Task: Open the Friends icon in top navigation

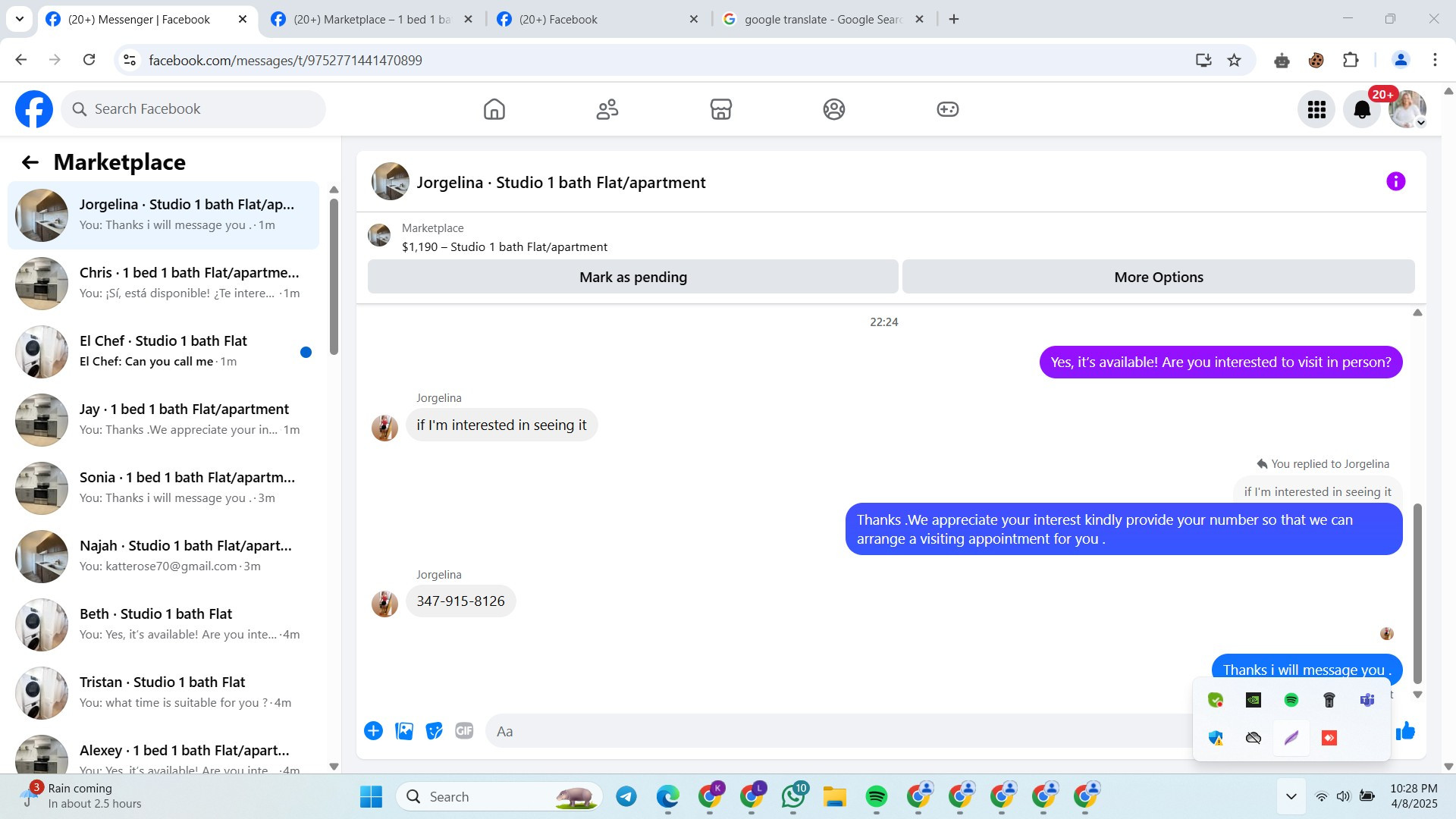Action: (x=607, y=109)
